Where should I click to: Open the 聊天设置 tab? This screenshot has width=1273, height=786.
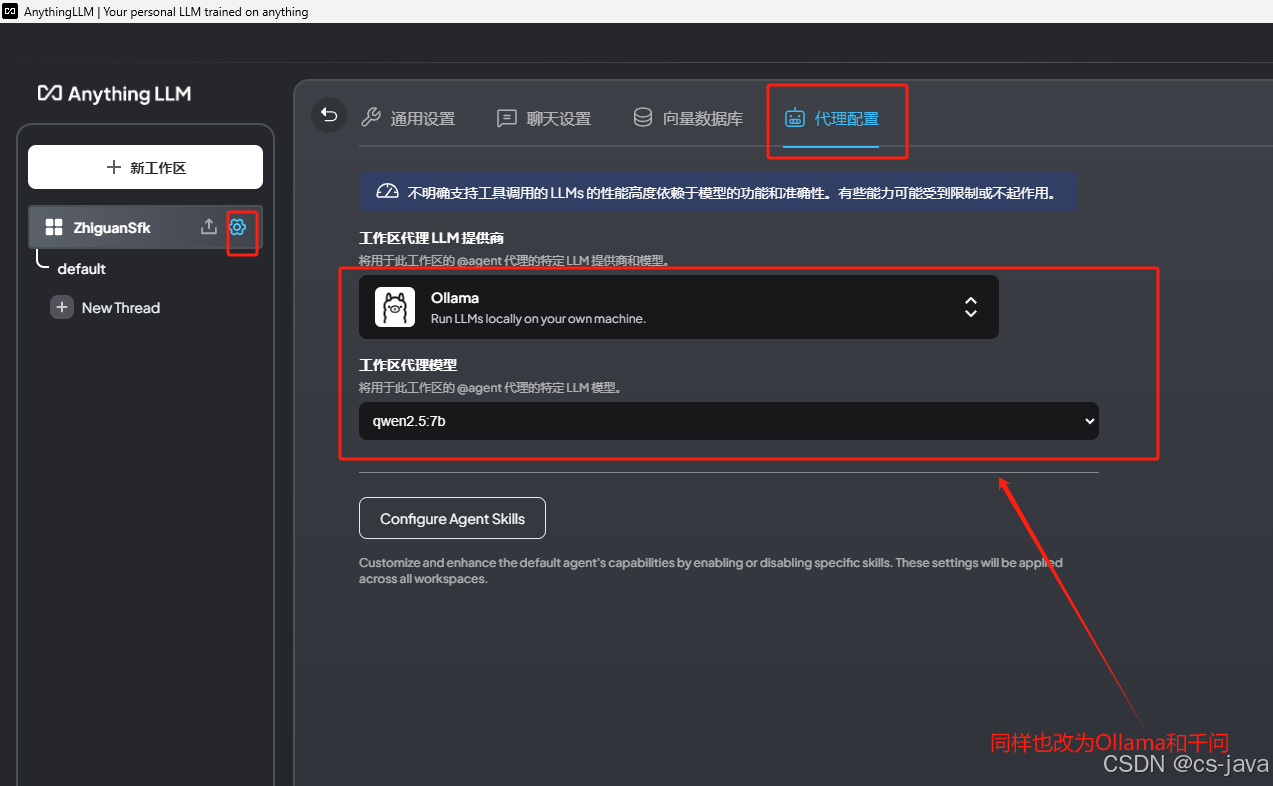[544, 118]
